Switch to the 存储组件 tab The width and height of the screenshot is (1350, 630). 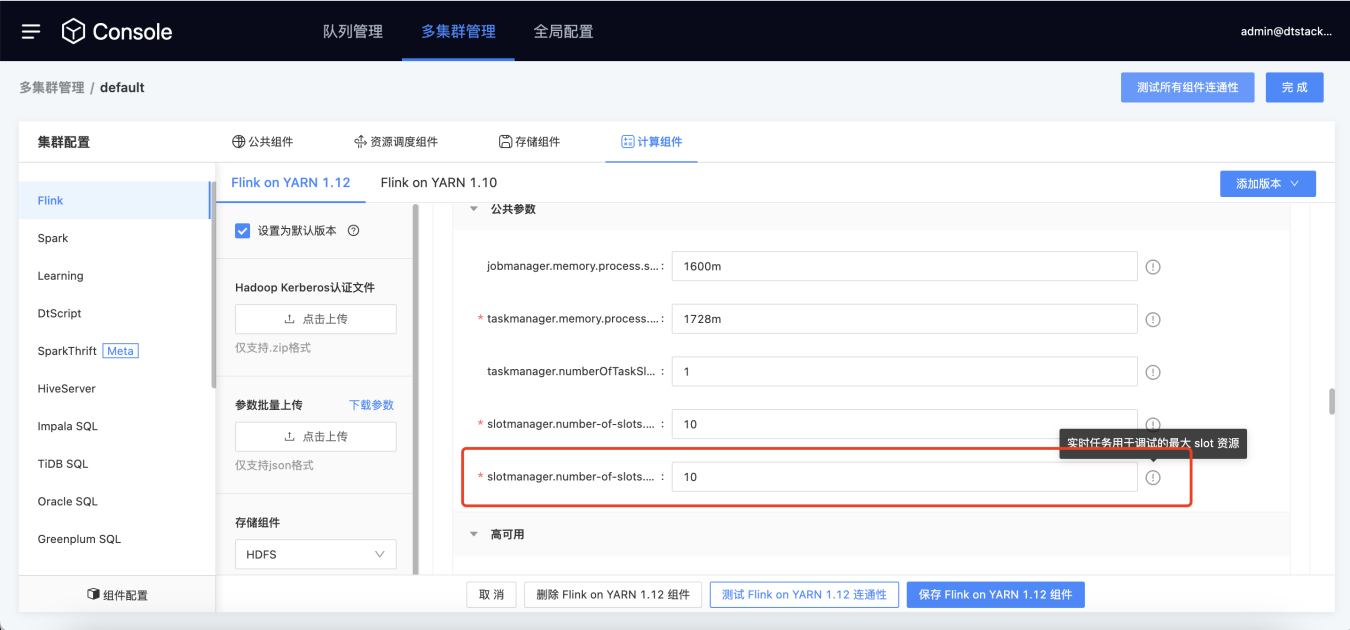pyautogui.click(x=529, y=142)
